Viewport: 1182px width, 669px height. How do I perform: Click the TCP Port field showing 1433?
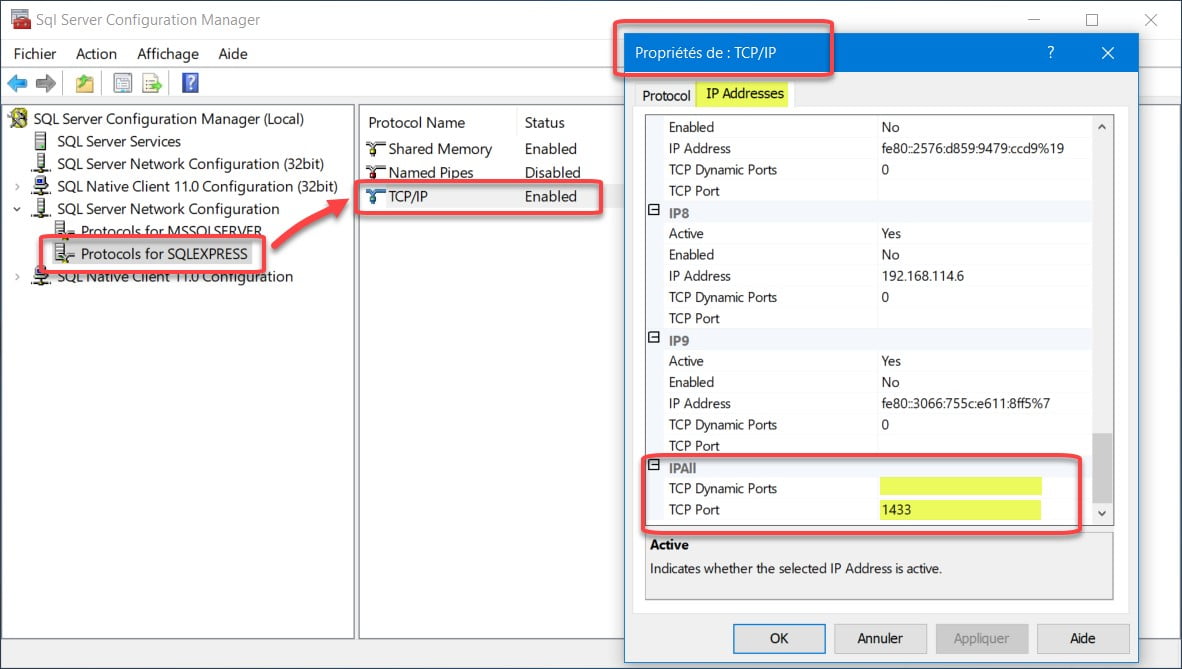click(960, 510)
